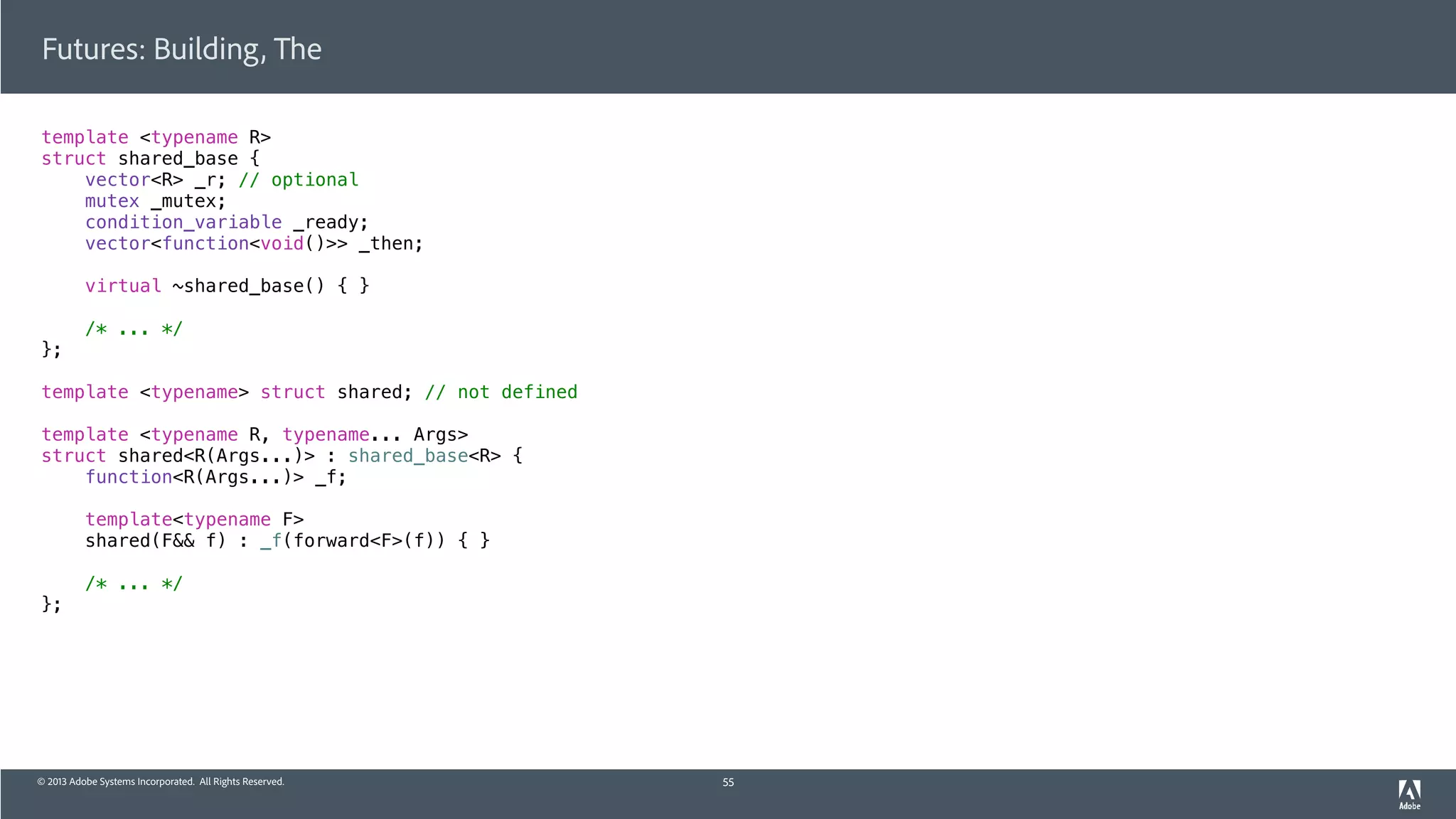Click 'shared_base<R>' base class text
The height and width of the screenshot is (819, 1456).
pos(424,456)
